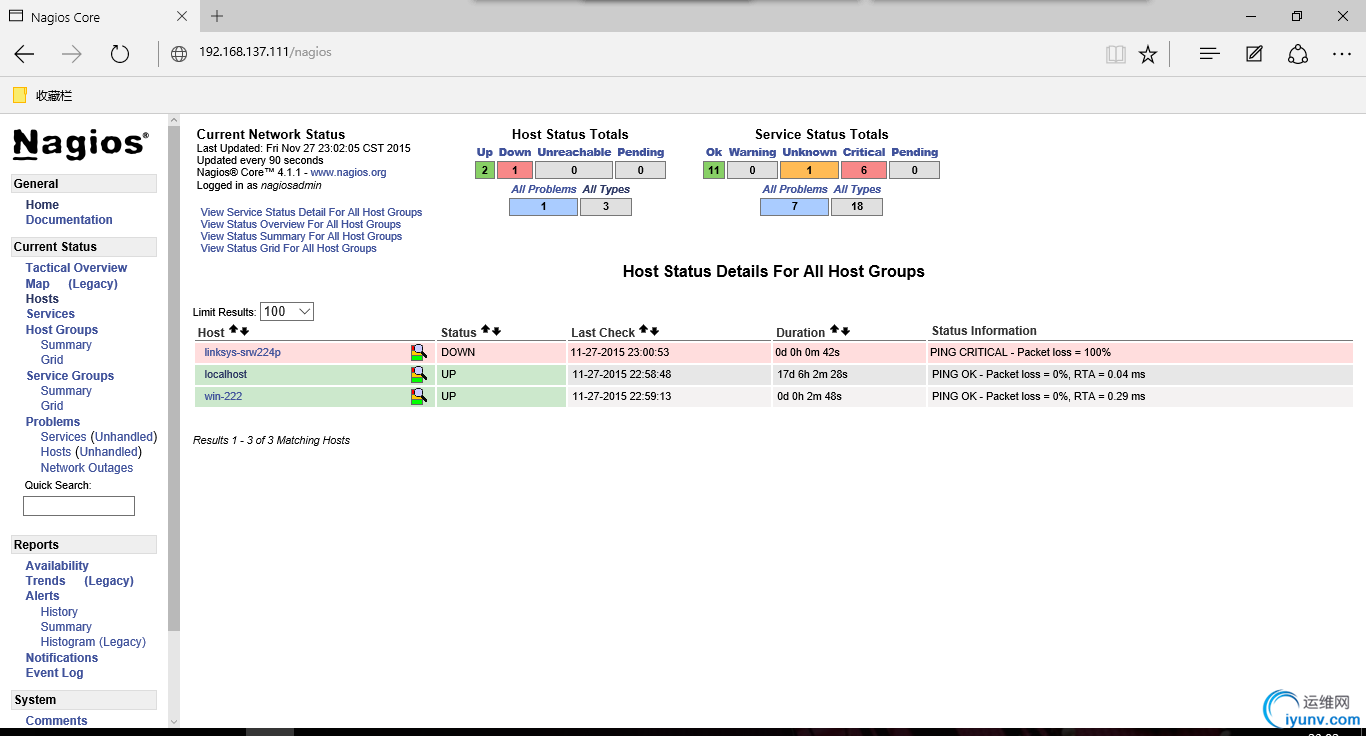The image size is (1366, 736).
Task: Open Alerts History link
Action: tap(59, 612)
